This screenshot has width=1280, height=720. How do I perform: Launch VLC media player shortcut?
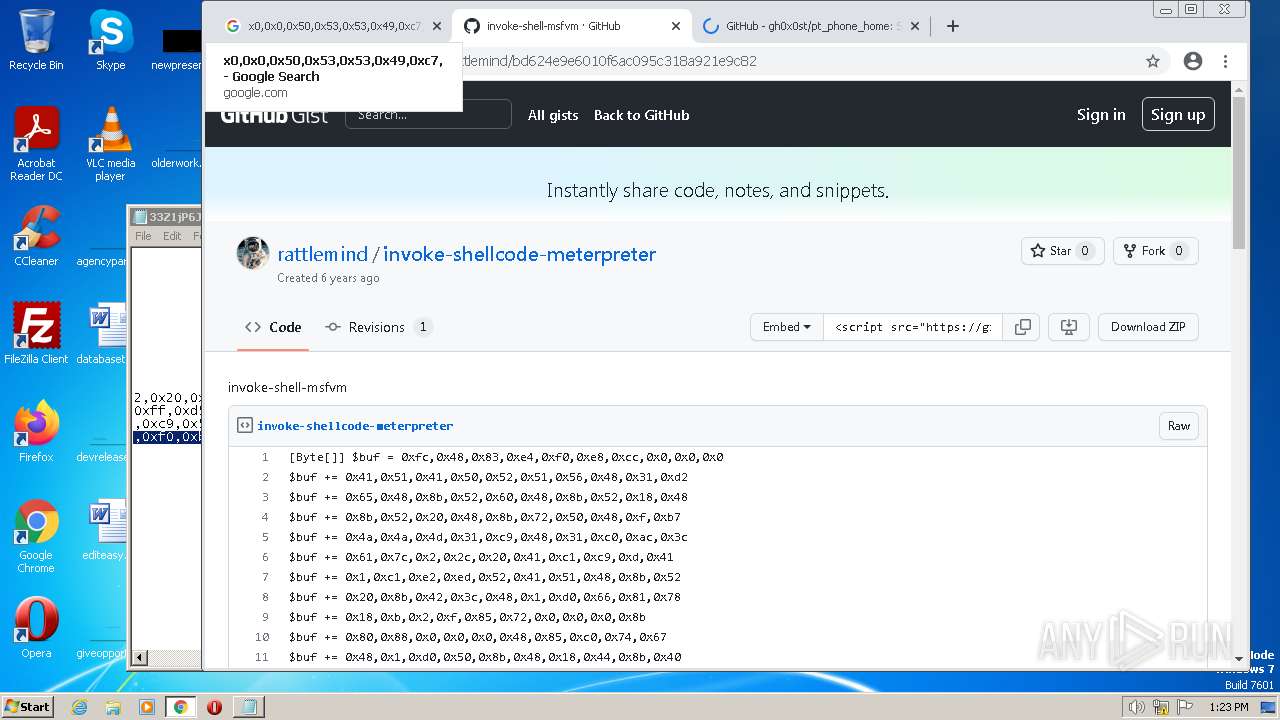click(110, 144)
